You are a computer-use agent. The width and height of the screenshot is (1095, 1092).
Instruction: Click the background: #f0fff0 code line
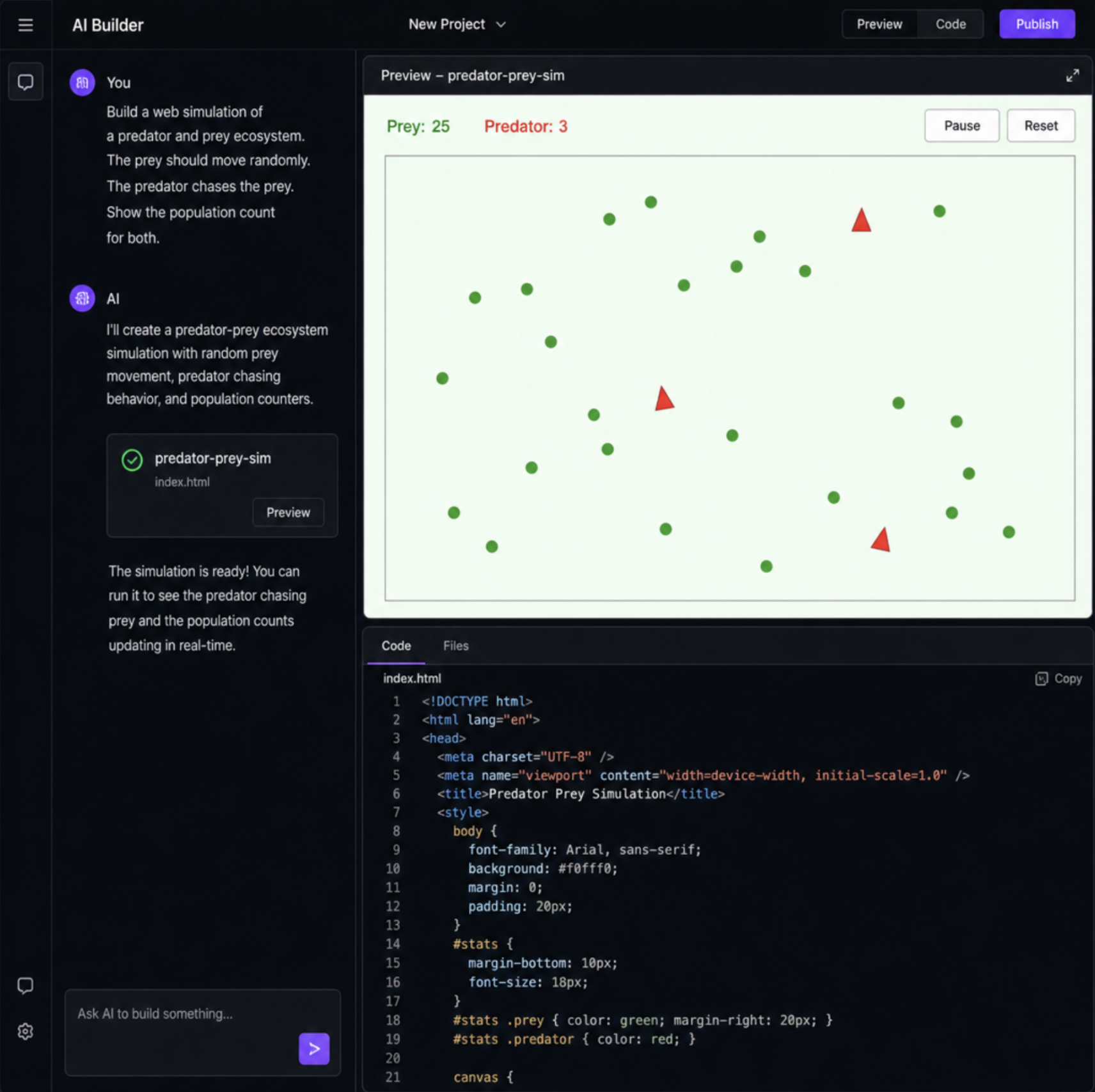coord(542,869)
